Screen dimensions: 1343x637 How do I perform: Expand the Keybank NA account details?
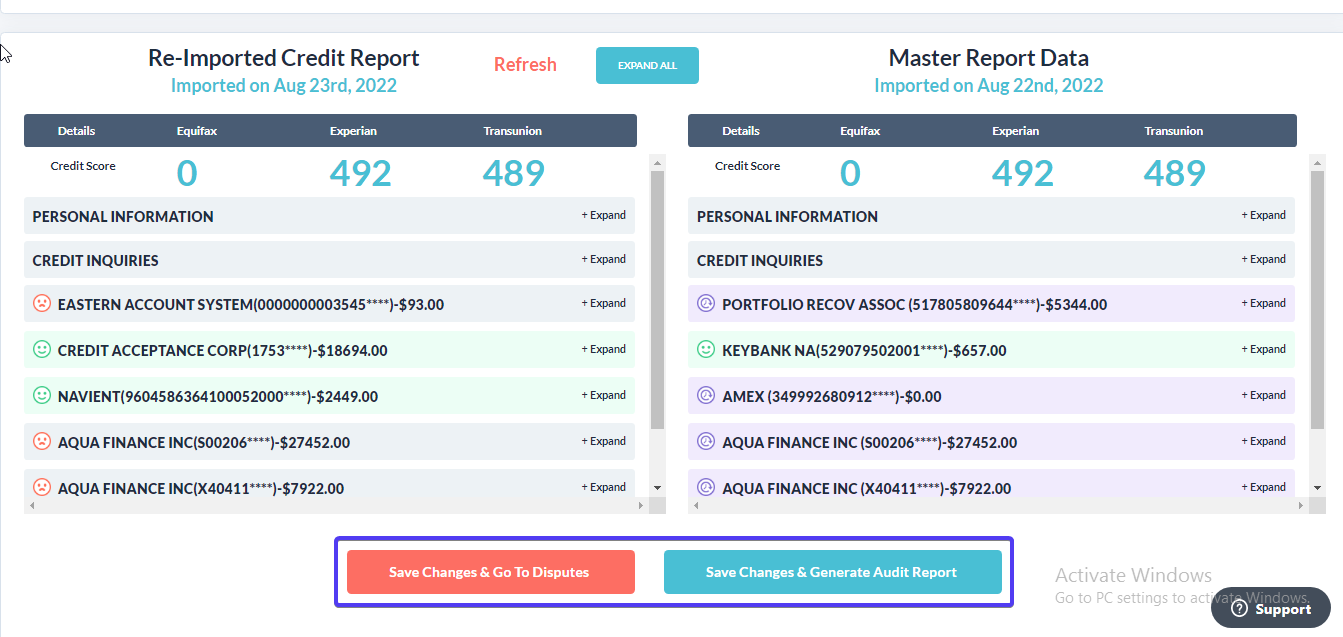point(1267,349)
